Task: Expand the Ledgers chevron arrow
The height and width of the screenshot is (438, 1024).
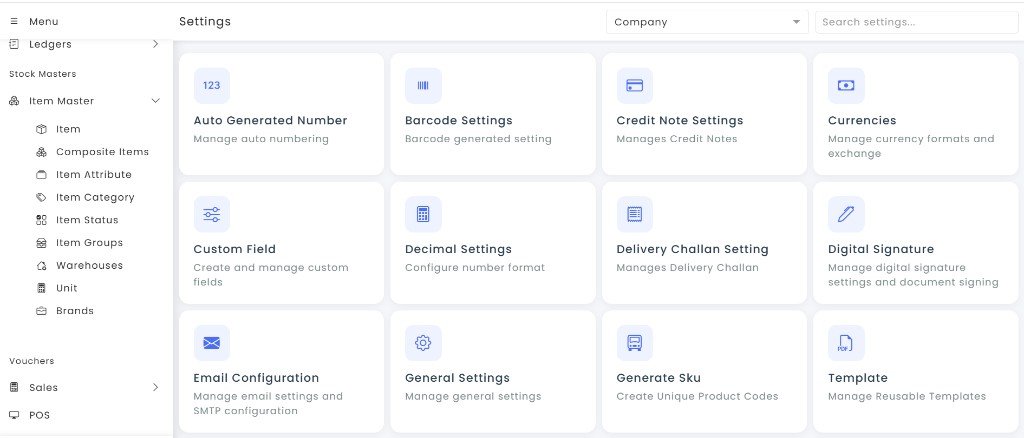Action: [155, 44]
